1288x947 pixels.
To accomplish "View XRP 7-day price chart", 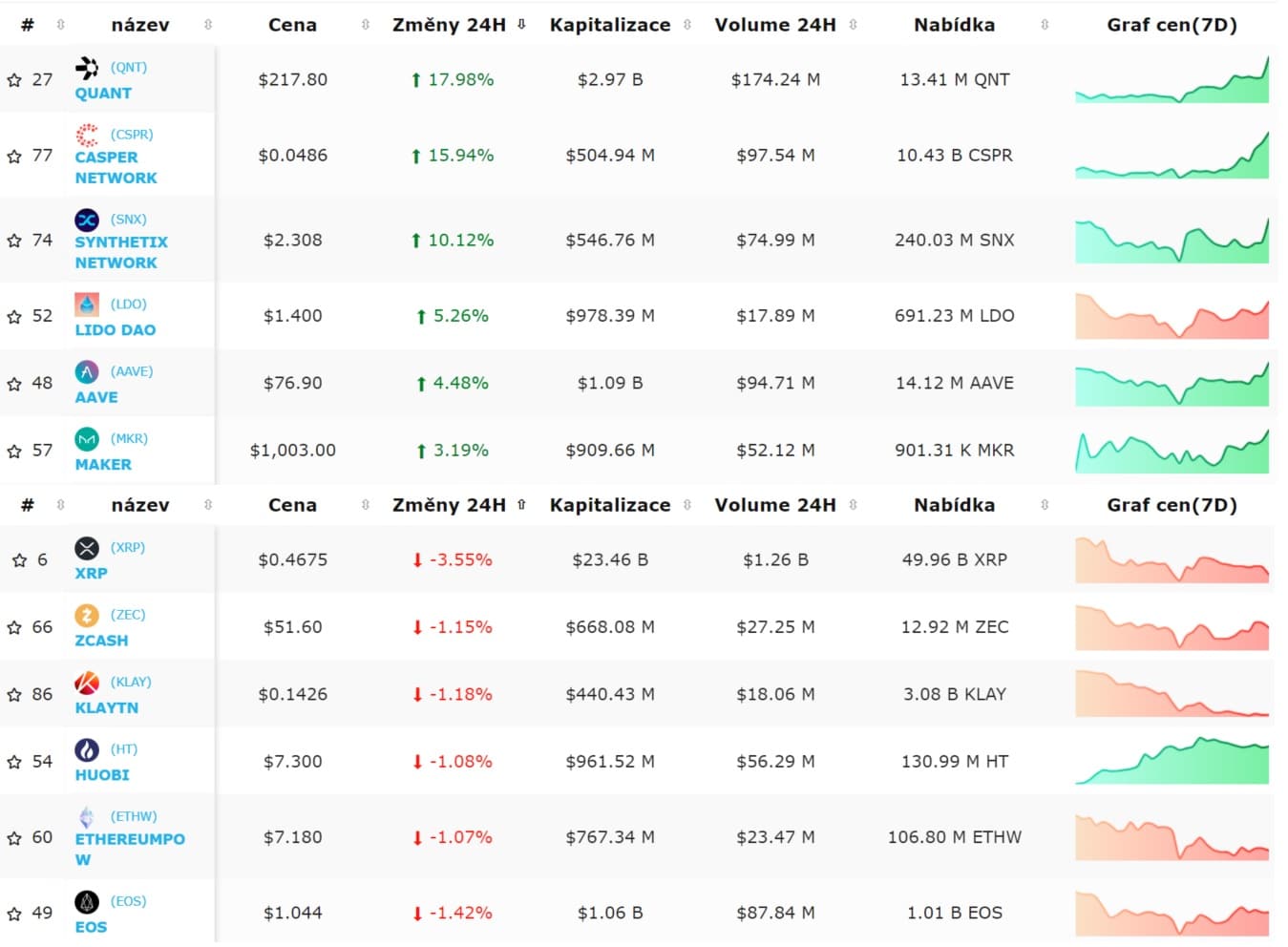I will click(1172, 559).
